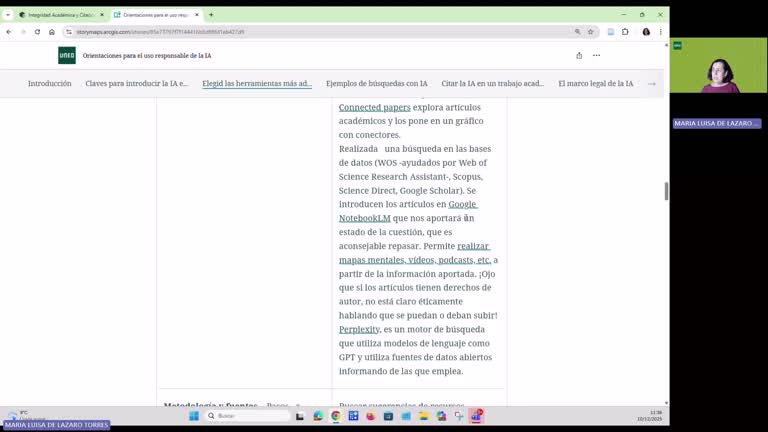This screenshot has width=768, height=432.
Task: Open Task View on the taskbar
Action: (x=300, y=416)
